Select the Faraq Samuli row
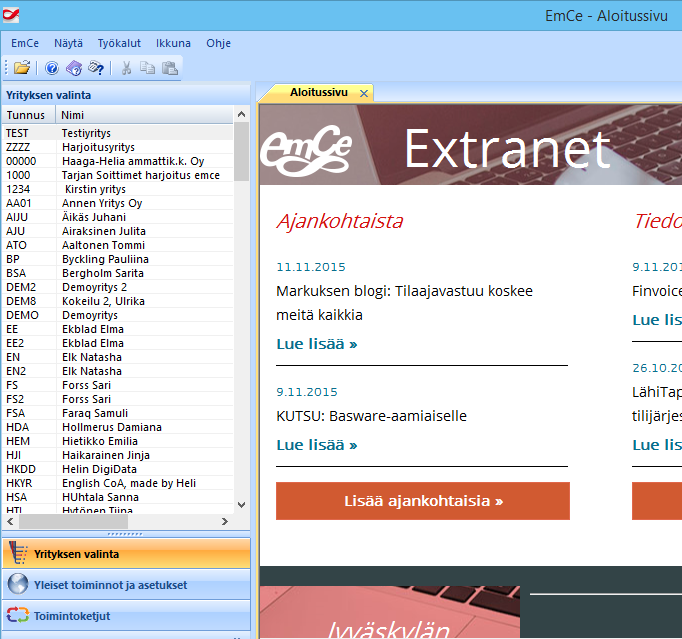The image size is (682, 639). [x=118, y=413]
